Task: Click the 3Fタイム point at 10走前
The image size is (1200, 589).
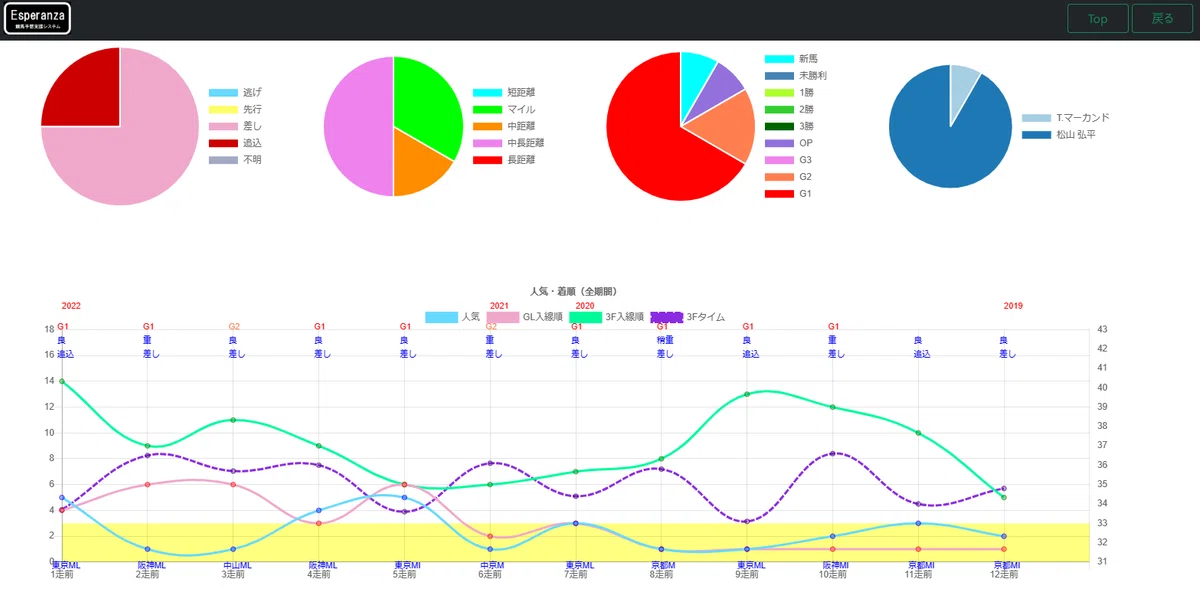Action: coord(833,454)
